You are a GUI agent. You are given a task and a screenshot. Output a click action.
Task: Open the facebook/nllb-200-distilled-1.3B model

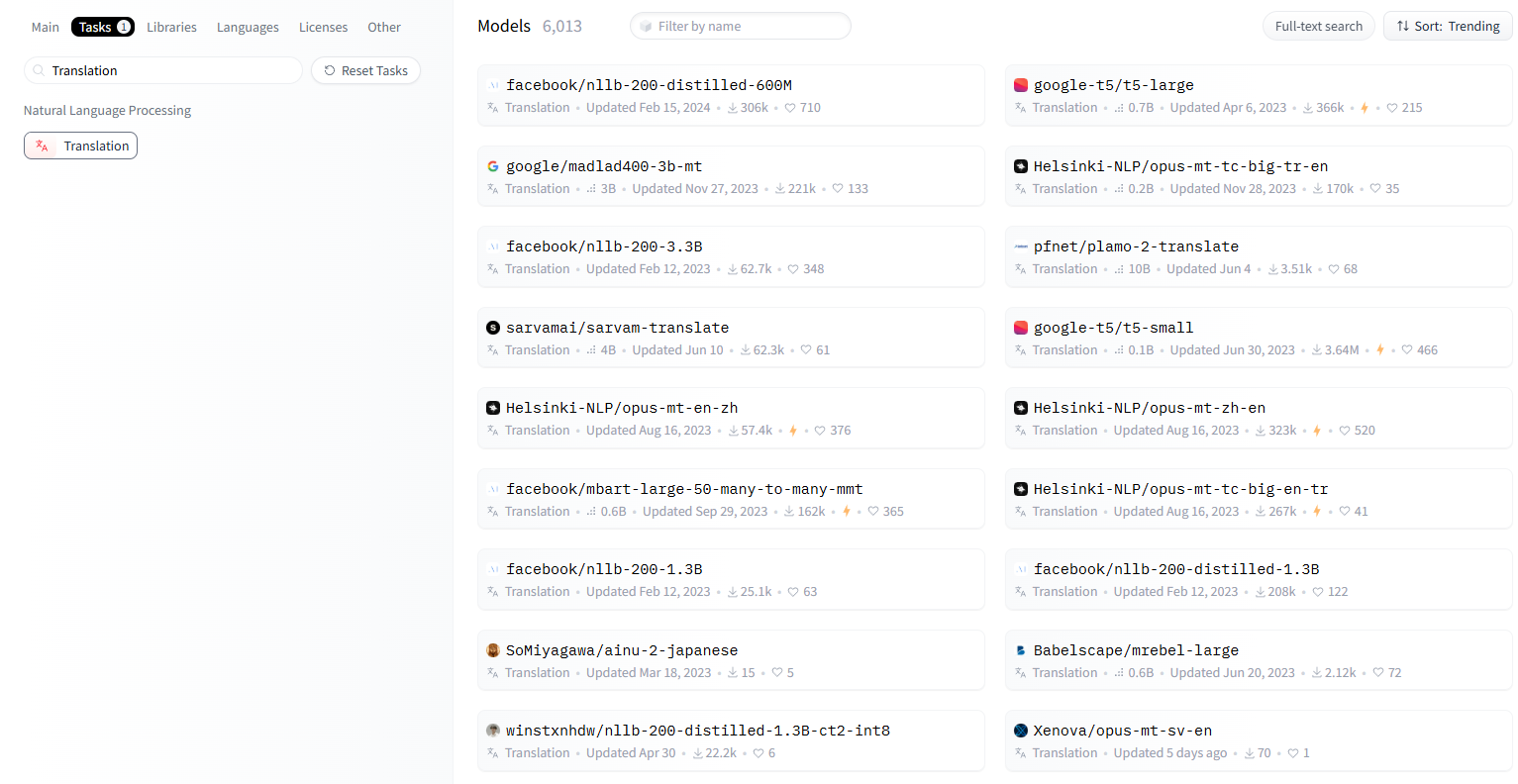point(1259,580)
